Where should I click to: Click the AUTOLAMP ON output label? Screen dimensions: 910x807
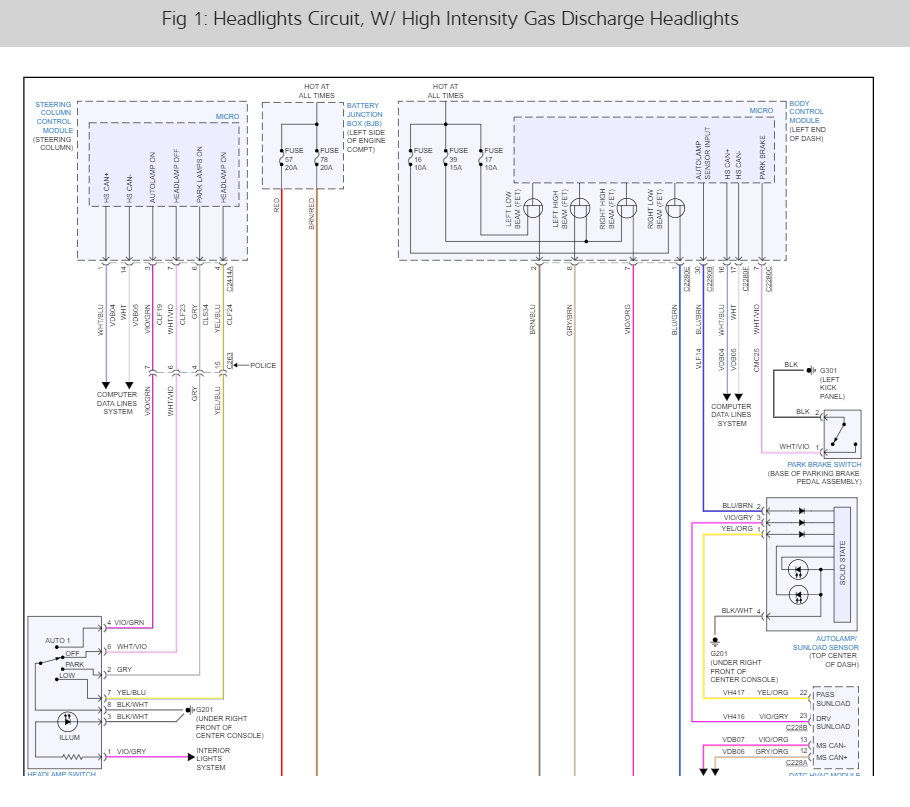pyautogui.click(x=153, y=178)
